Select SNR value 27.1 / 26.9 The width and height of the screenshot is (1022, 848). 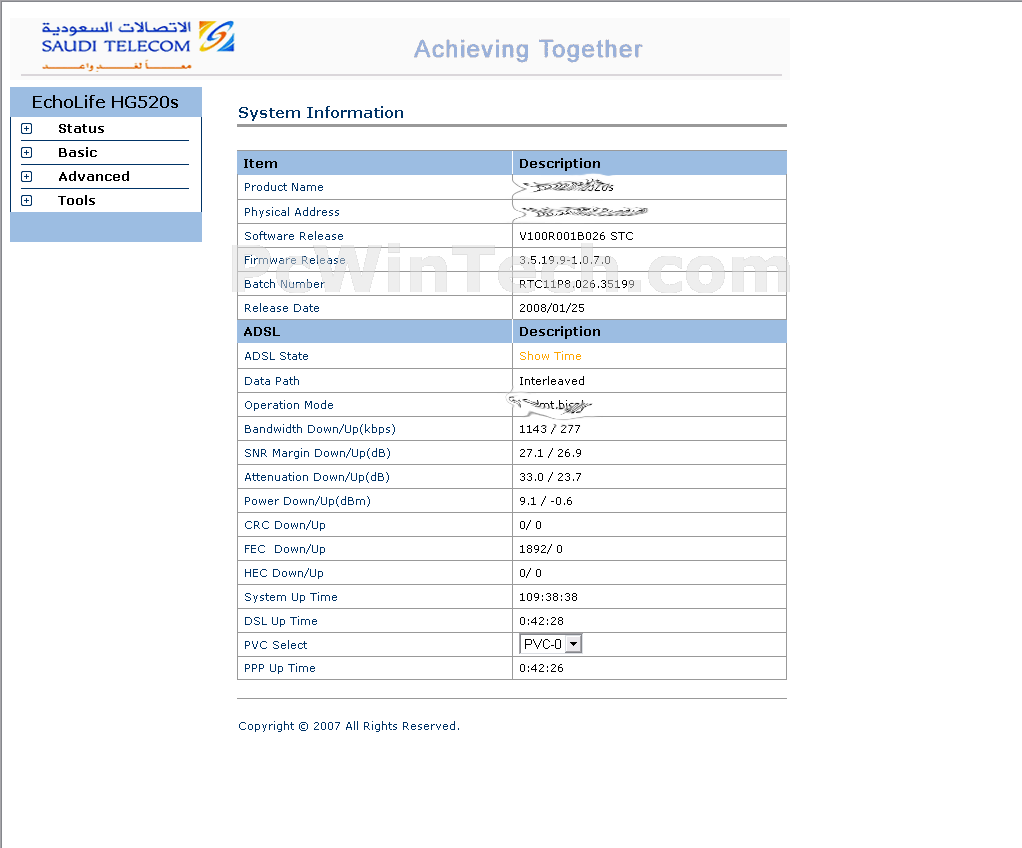tap(550, 454)
